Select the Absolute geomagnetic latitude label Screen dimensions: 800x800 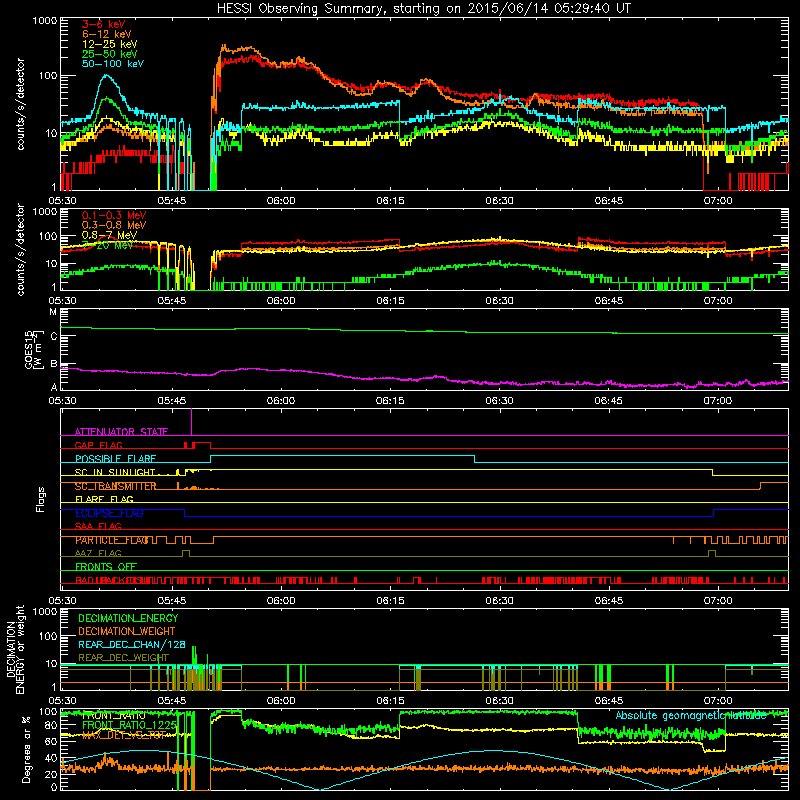tap(691, 715)
